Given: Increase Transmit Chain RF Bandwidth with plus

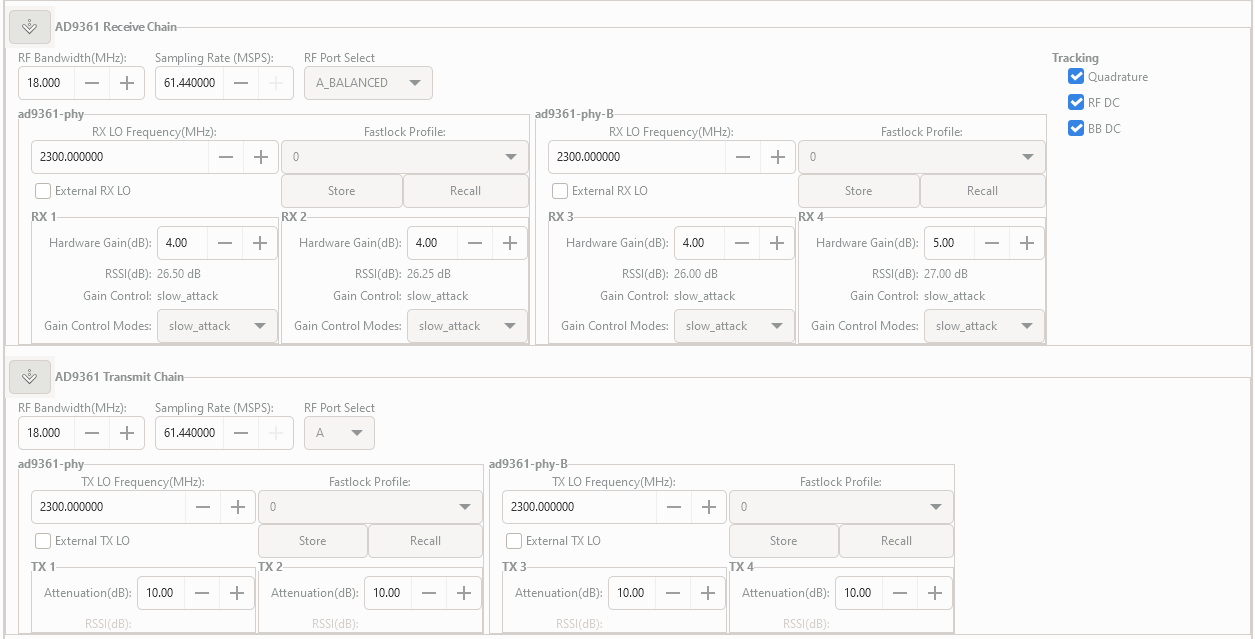Looking at the screenshot, I should pos(126,433).
